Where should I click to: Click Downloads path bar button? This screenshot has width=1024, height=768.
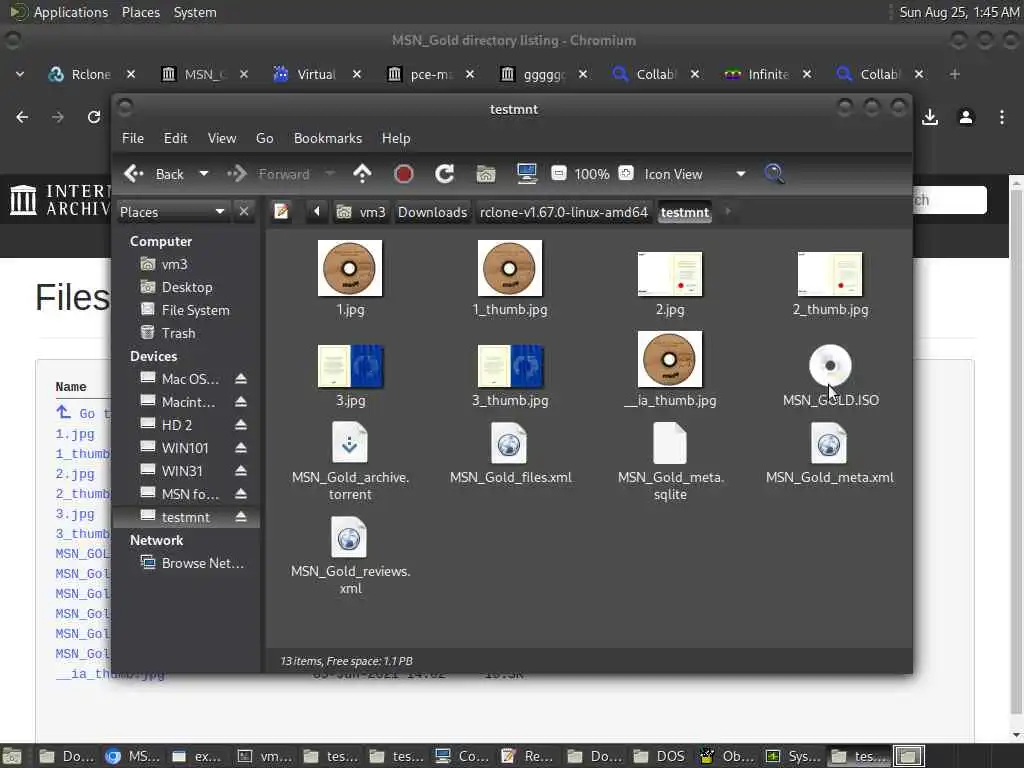(432, 212)
